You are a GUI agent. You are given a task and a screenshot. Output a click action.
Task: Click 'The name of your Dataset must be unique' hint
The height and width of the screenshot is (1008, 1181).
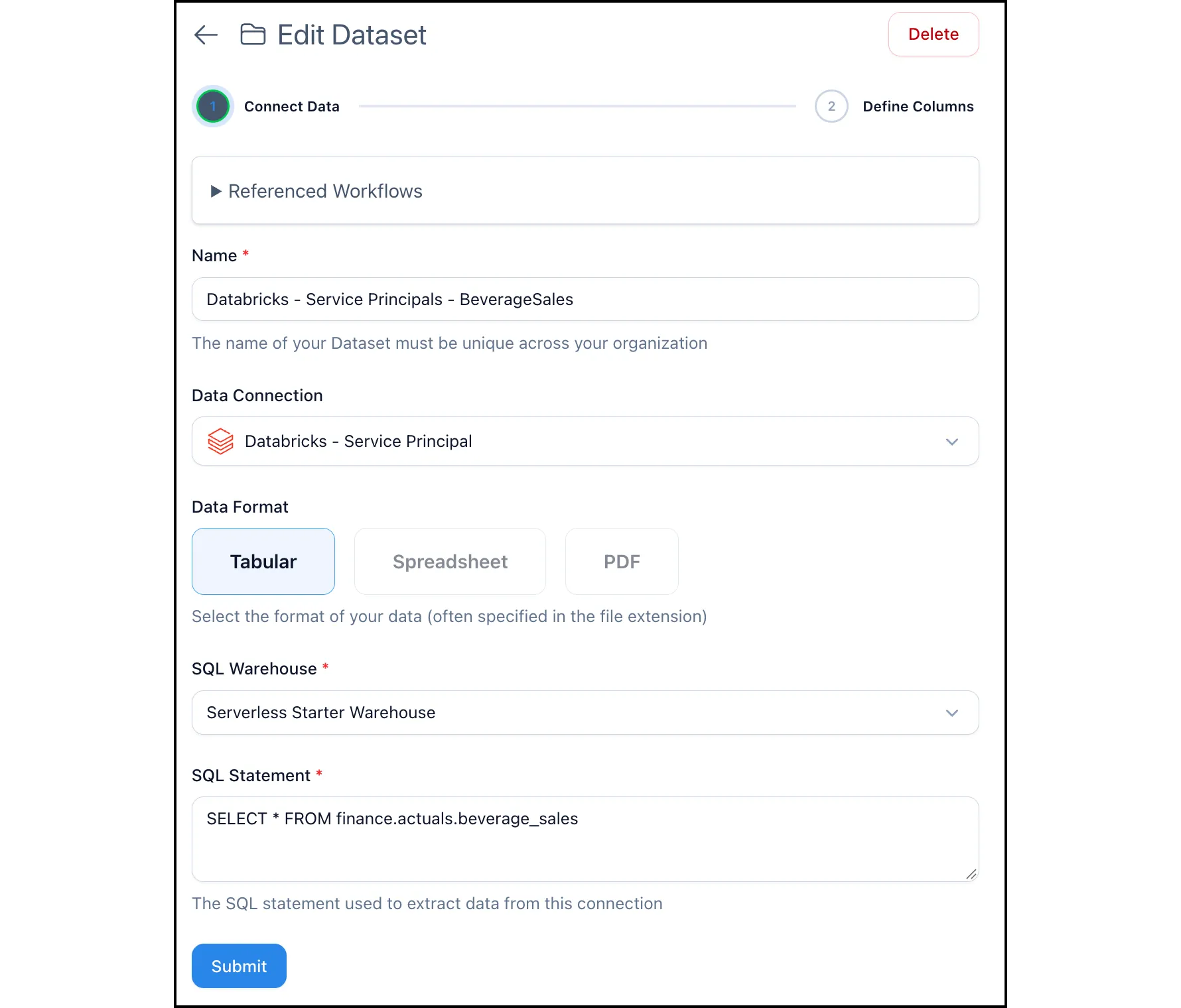[450, 343]
